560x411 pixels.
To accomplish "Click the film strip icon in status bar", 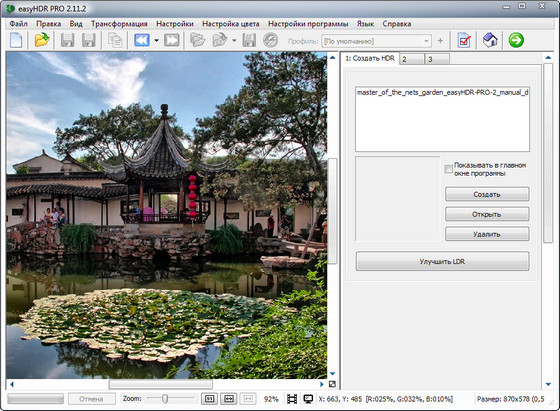I will (292, 399).
